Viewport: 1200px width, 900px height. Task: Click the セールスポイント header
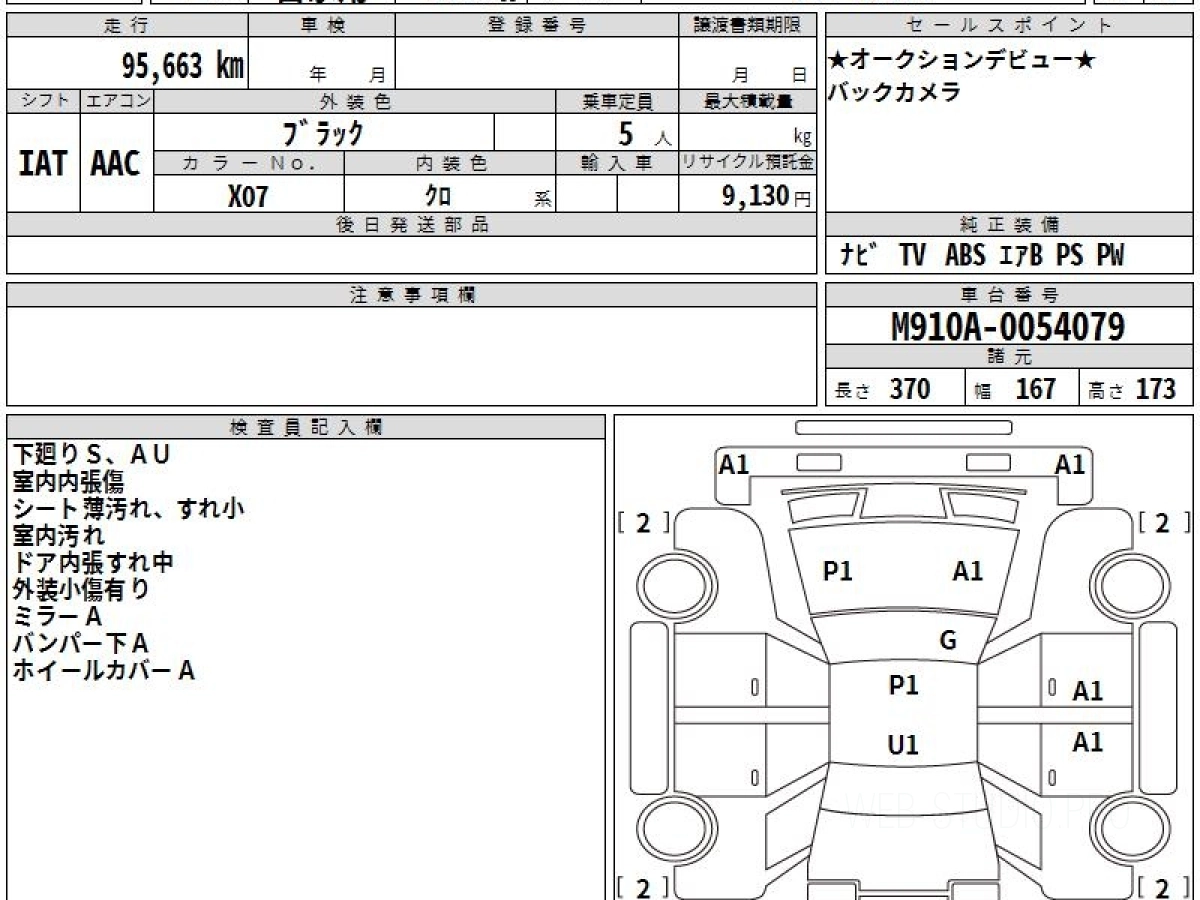(1010, 26)
